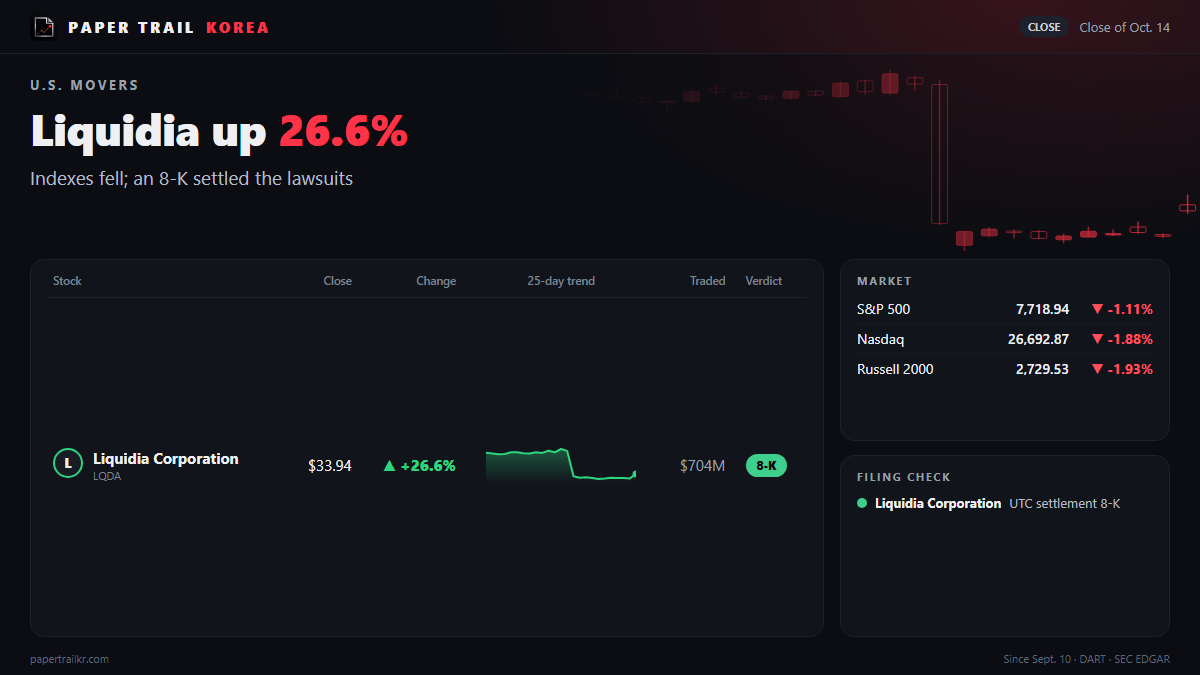This screenshot has width=1200, height=675.
Task: Click the Stock column header
Action: click(x=67, y=281)
